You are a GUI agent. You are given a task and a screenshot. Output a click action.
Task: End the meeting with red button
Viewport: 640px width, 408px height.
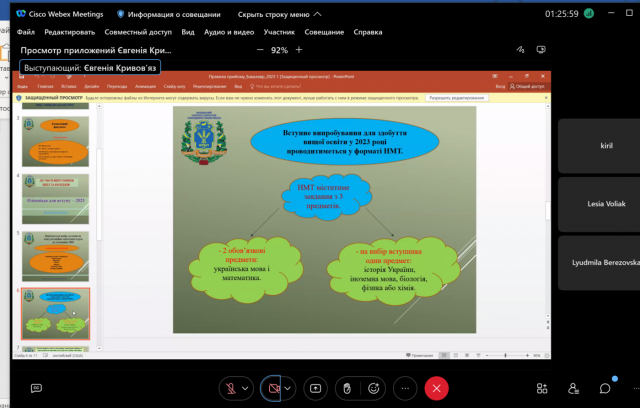[436, 388]
